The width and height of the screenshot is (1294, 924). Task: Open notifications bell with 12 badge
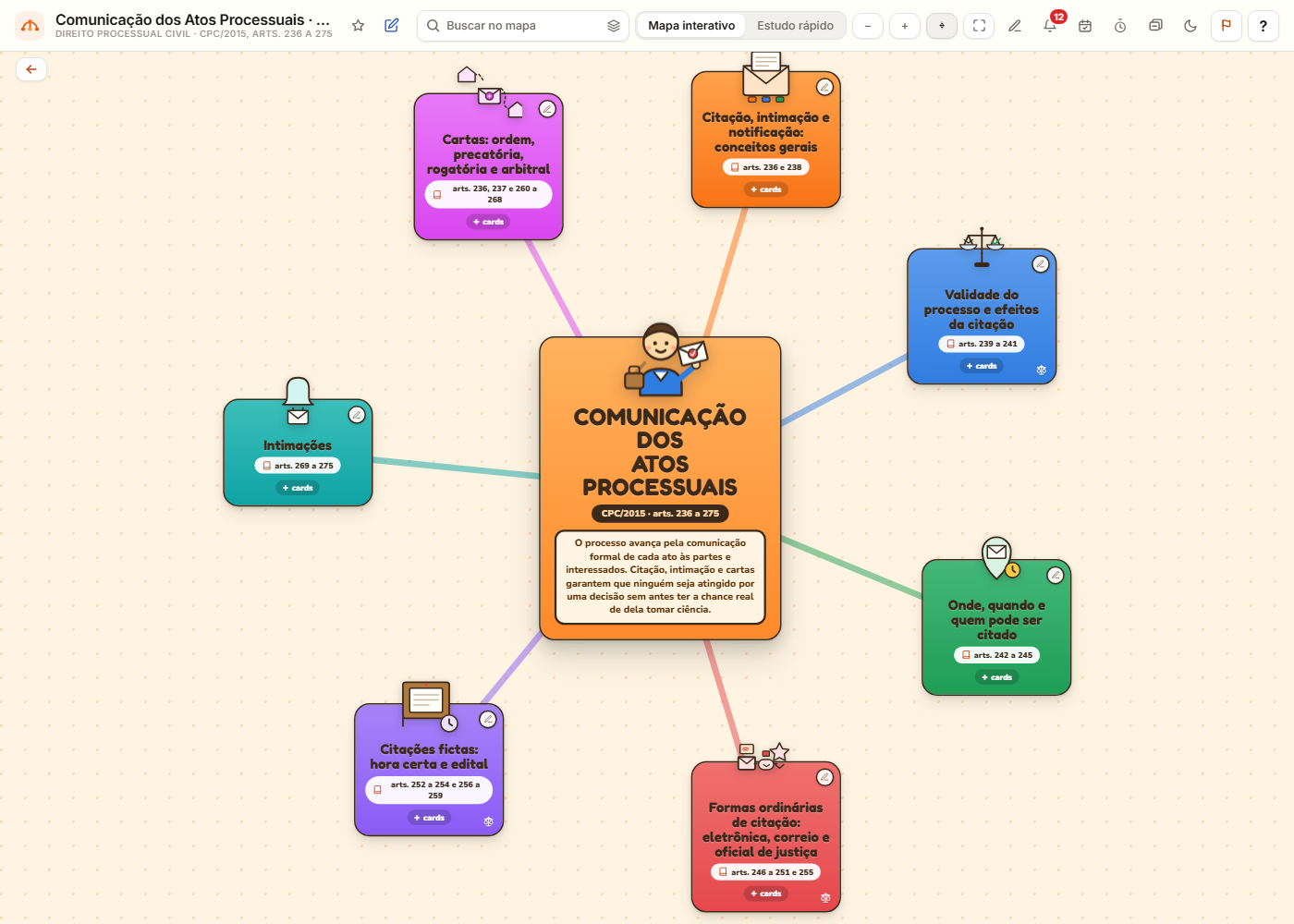click(1050, 26)
